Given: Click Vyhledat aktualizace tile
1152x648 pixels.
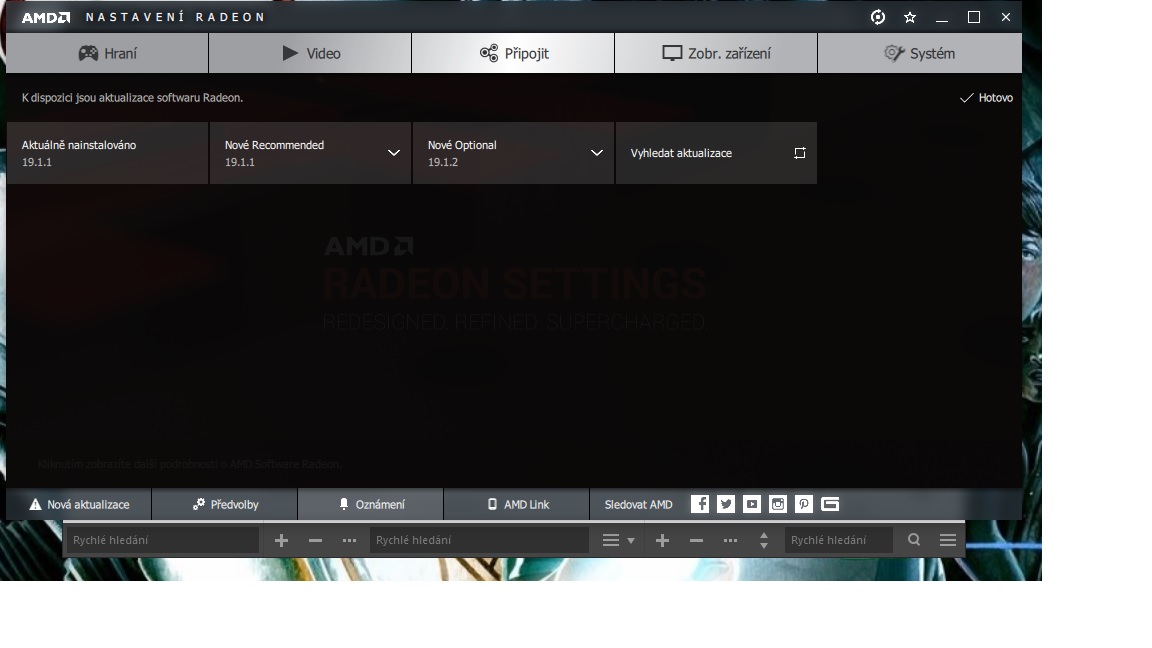Looking at the screenshot, I should (x=716, y=153).
